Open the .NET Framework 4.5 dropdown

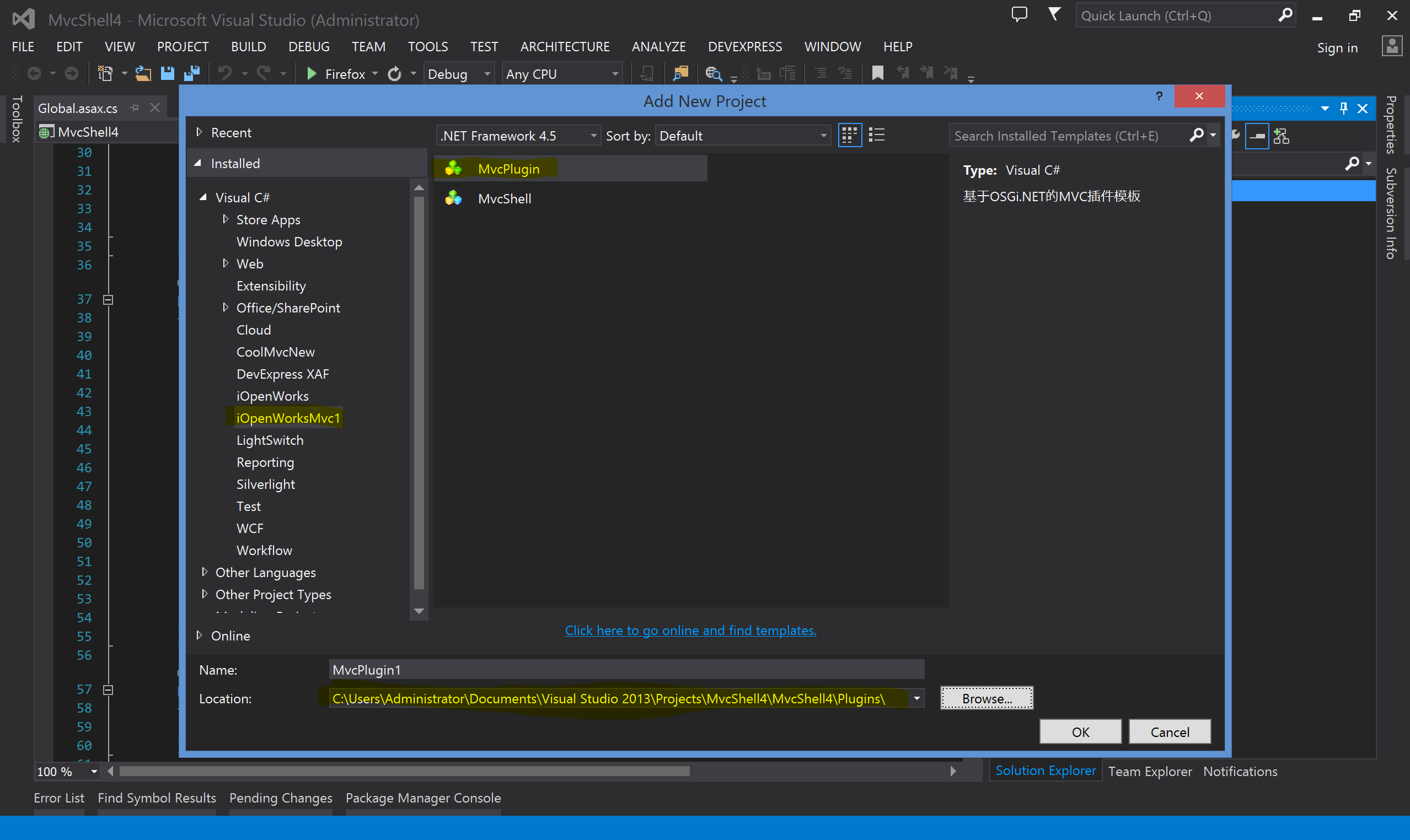[x=518, y=136]
